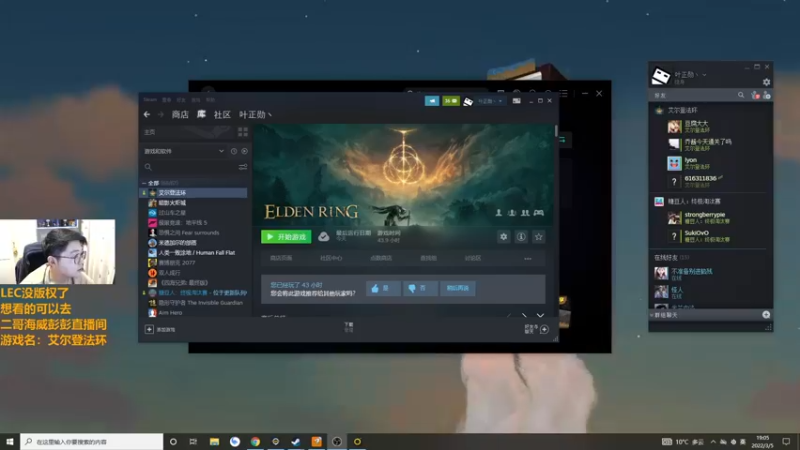Search friends with the magnifier icon
Viewport: 800px width, 450px height.
[741, 95]
